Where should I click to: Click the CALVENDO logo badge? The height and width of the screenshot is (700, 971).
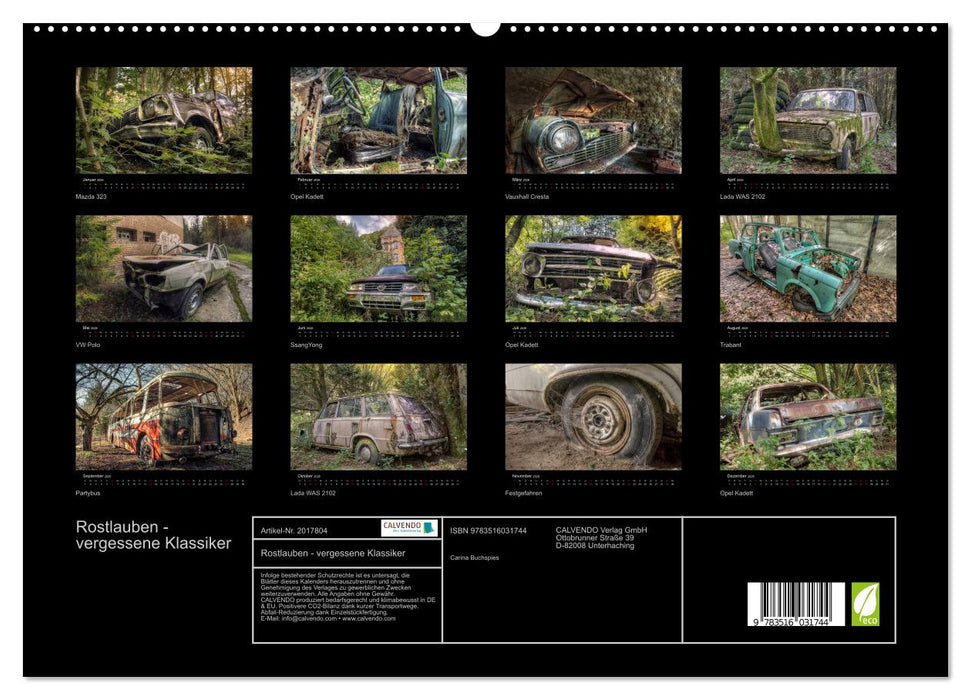(409, 528)
